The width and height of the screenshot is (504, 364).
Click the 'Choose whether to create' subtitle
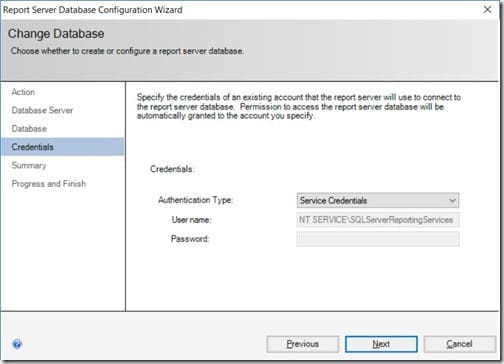point(127,51)
